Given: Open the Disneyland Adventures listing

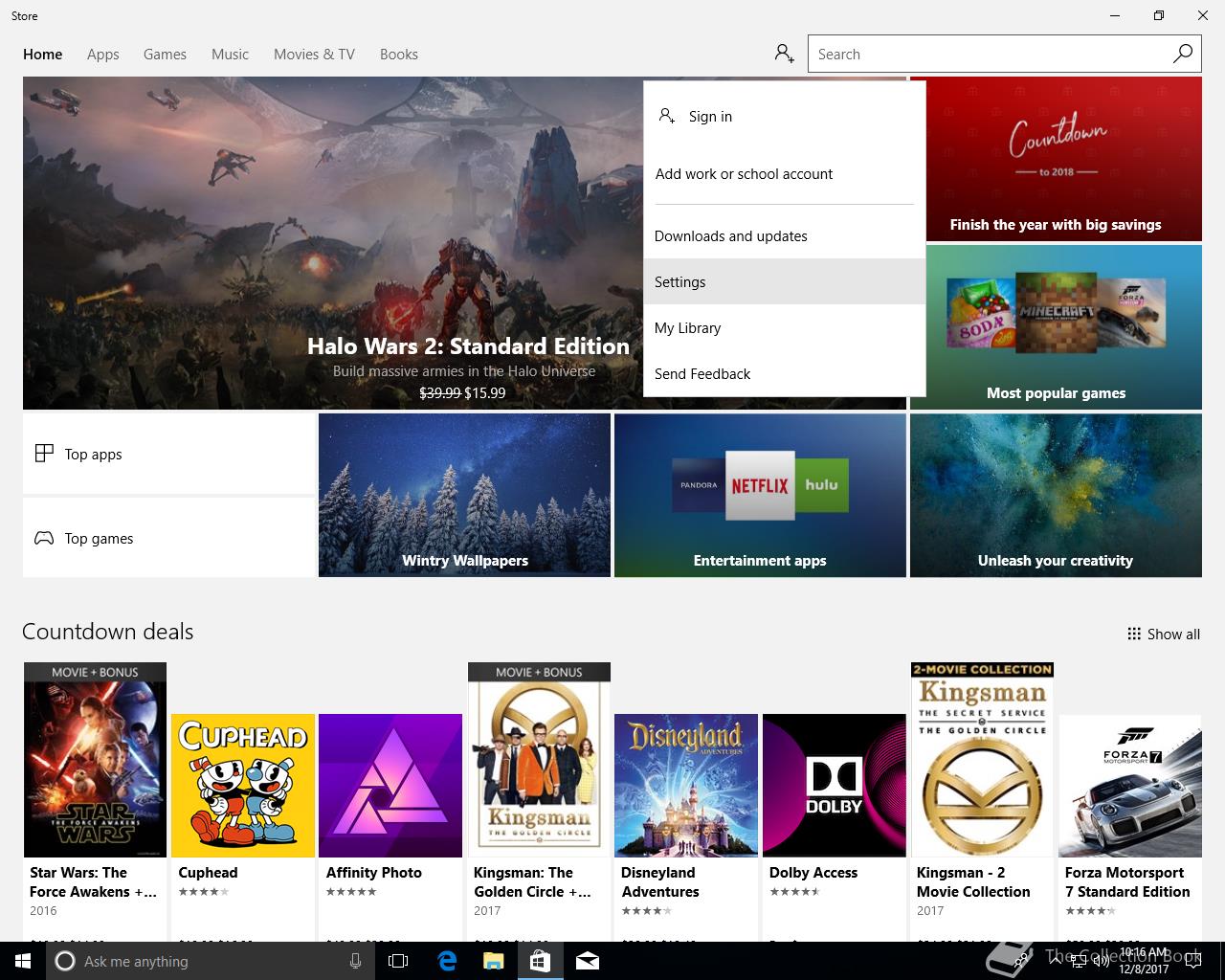Looking at the screenshot, I should pos(686,826).
